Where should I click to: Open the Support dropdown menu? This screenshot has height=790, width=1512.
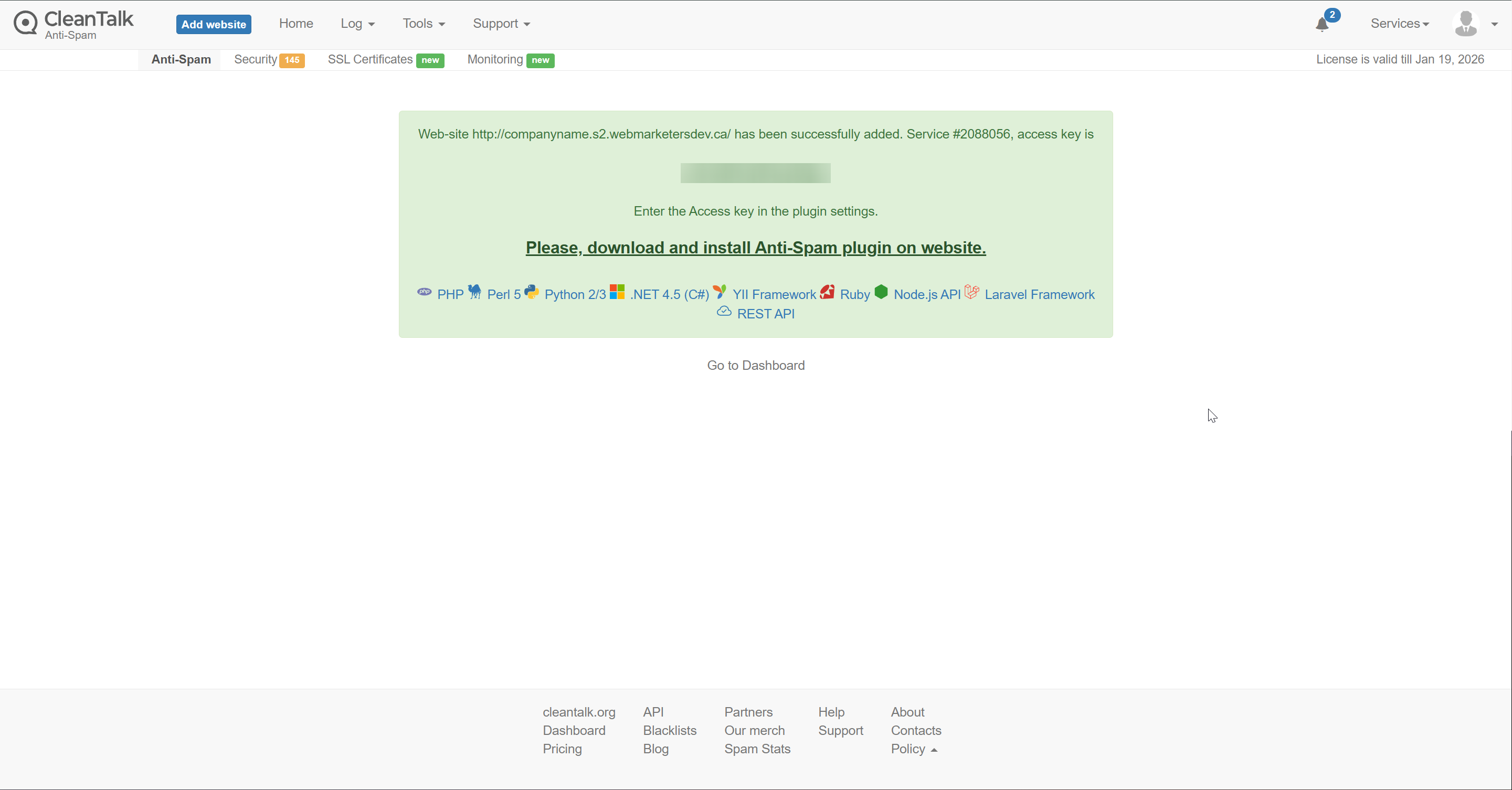tap(501, 24)
